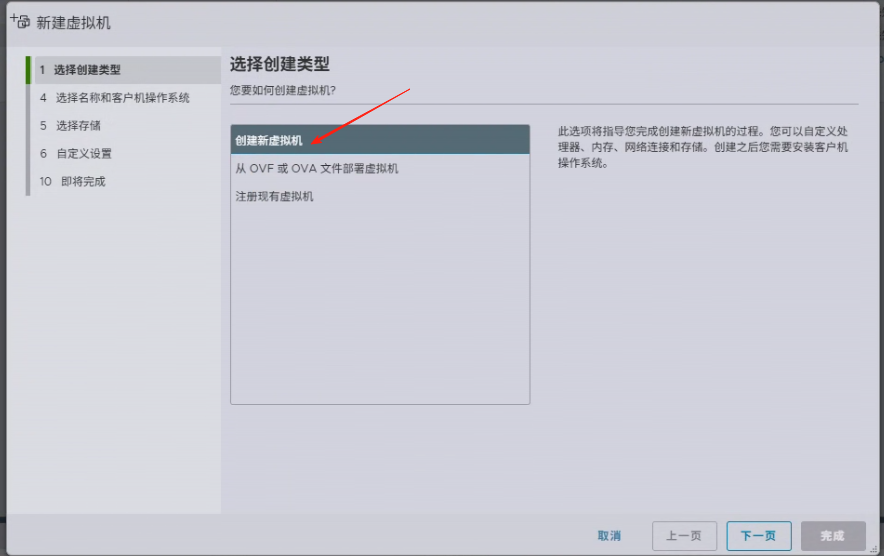Image resolution: width=884 pixels, height=556 pixels.
Task: Jump to step 6 自定义设置
Action: click(76, 153)
